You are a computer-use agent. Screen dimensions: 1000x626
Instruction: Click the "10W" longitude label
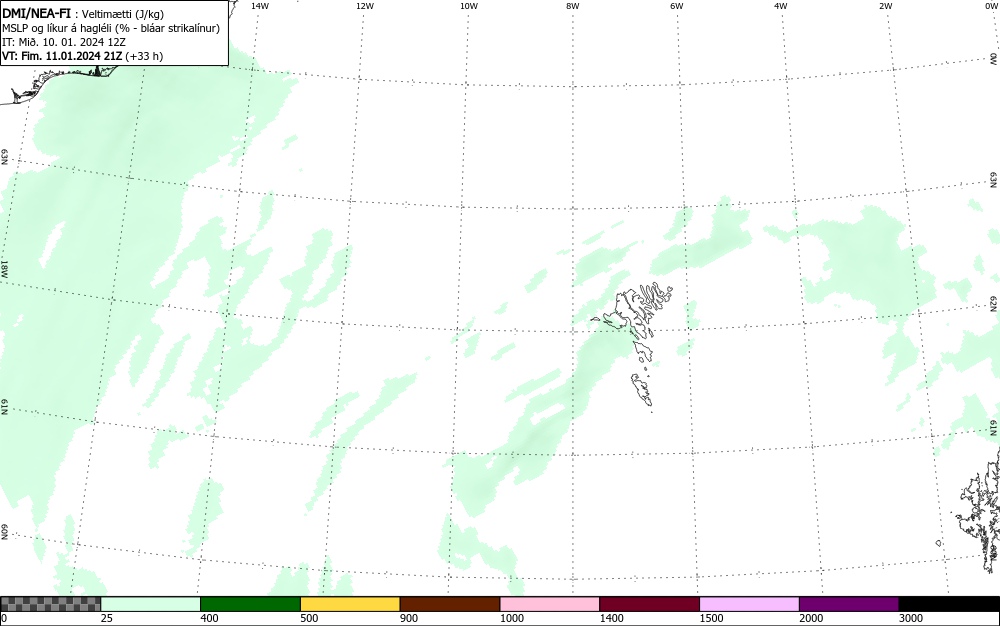tap(469, 6)
